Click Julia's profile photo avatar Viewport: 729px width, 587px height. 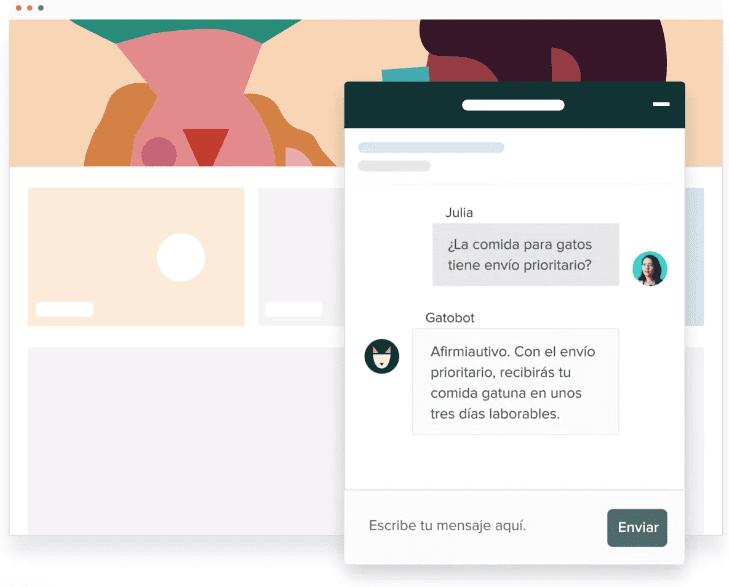click(x=649, y=269)
